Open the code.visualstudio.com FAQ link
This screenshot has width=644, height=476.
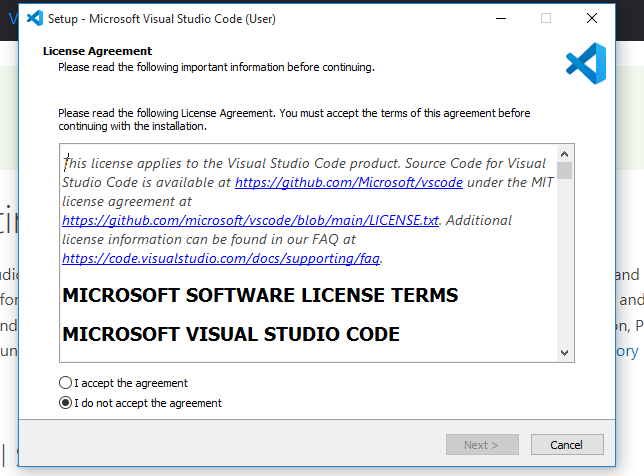pos(221,258)
